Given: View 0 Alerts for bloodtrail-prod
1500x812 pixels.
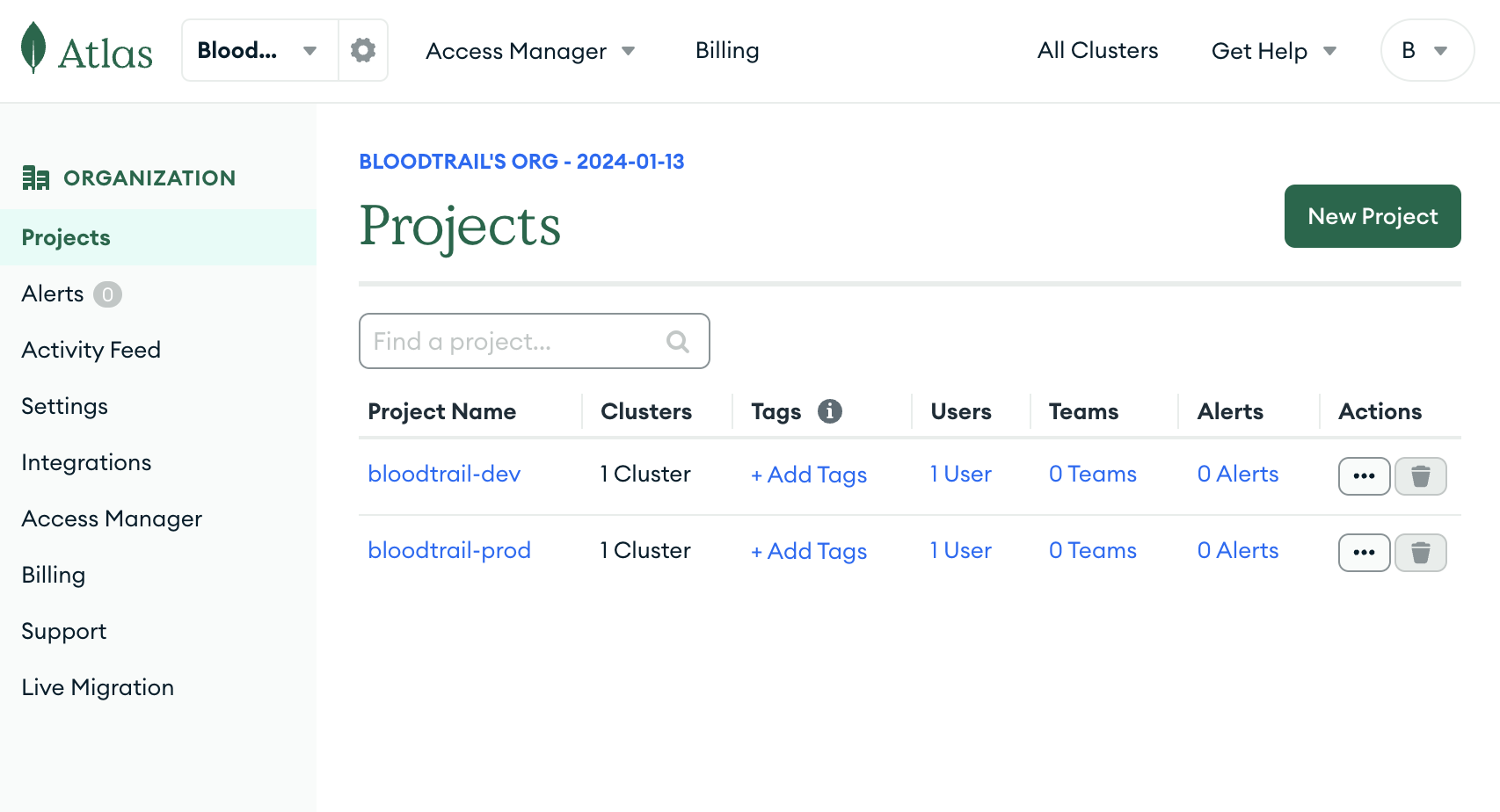Looking at the screenshot, I should point(1238,550).
